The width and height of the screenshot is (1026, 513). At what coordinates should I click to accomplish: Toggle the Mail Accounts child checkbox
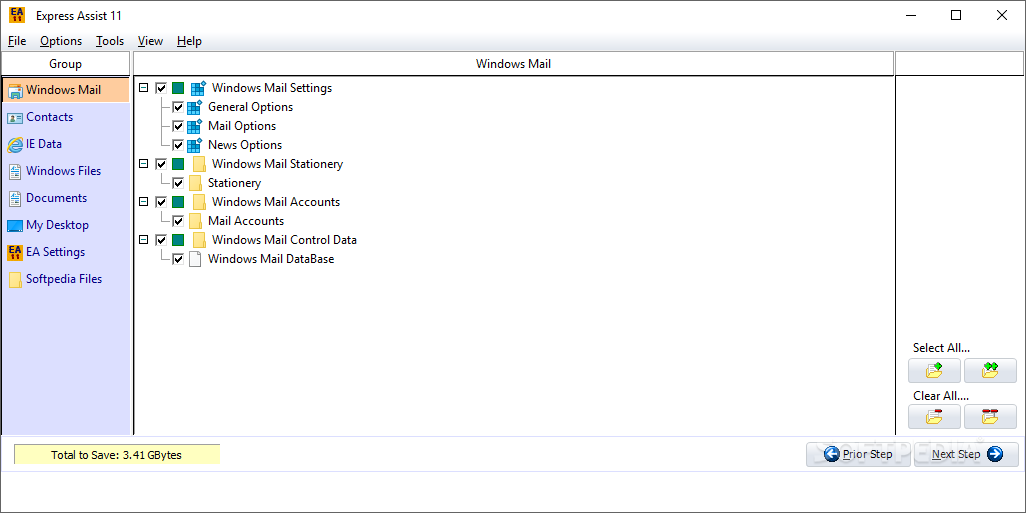(x=178, y=221)
